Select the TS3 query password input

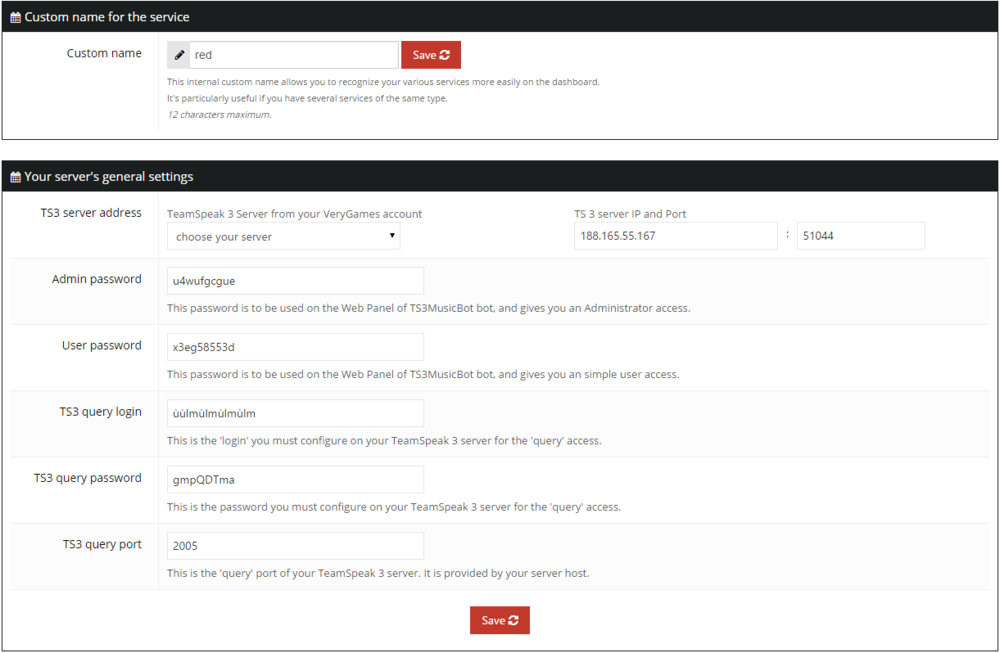[x=295, y=479]
